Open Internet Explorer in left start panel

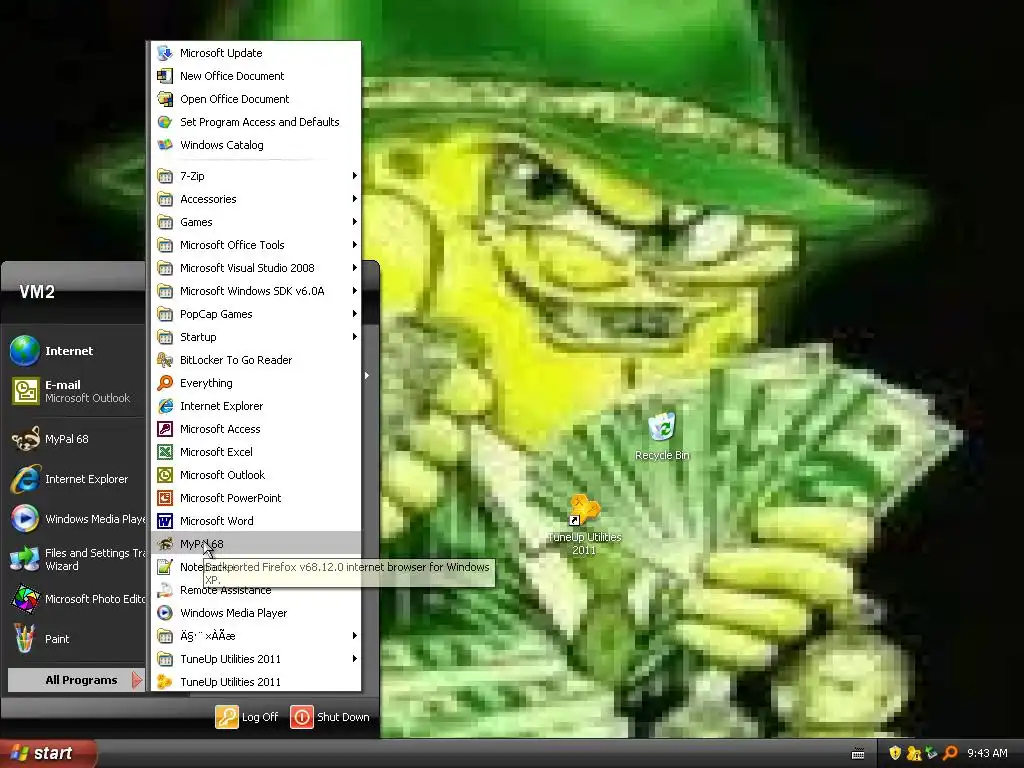pos(76,479)
